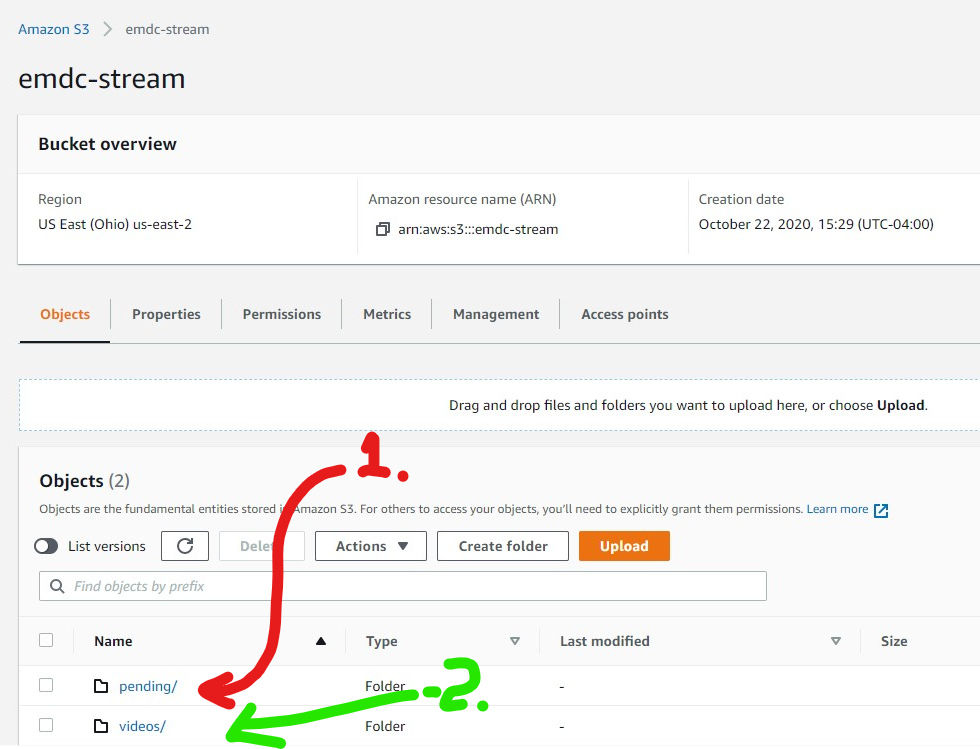The height and width of the screenshot is (749, 980).
Task: Click the region text US East (Ohio) us-east-2
Action: click(115, 224)
